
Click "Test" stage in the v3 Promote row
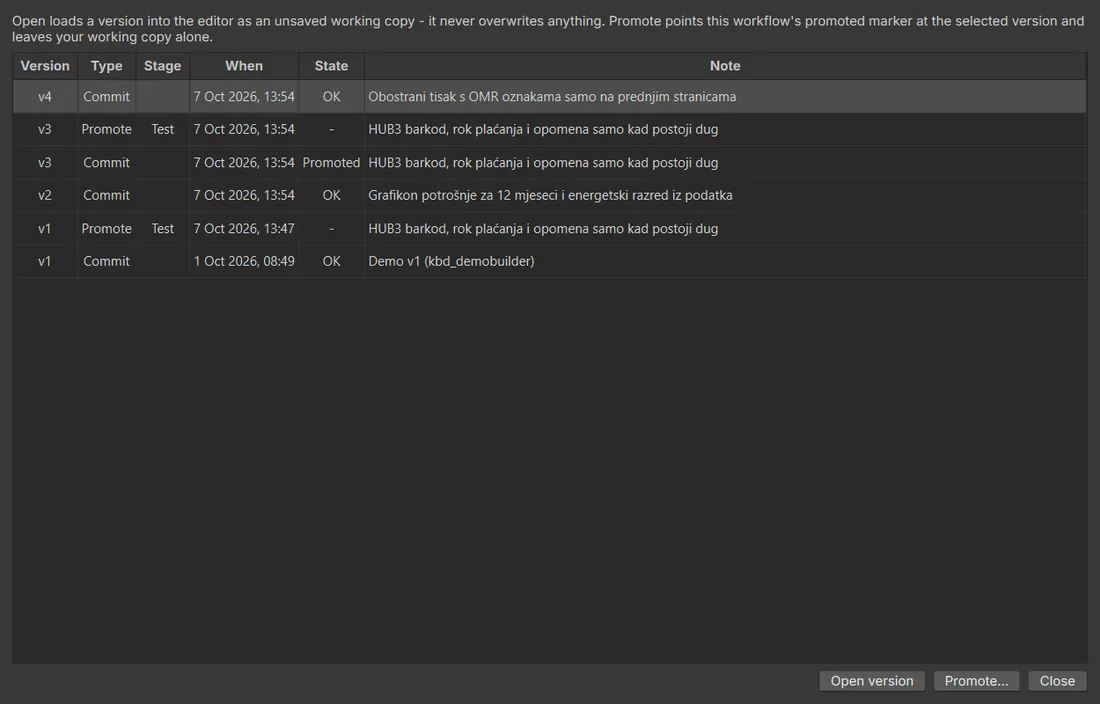(163, 129)
